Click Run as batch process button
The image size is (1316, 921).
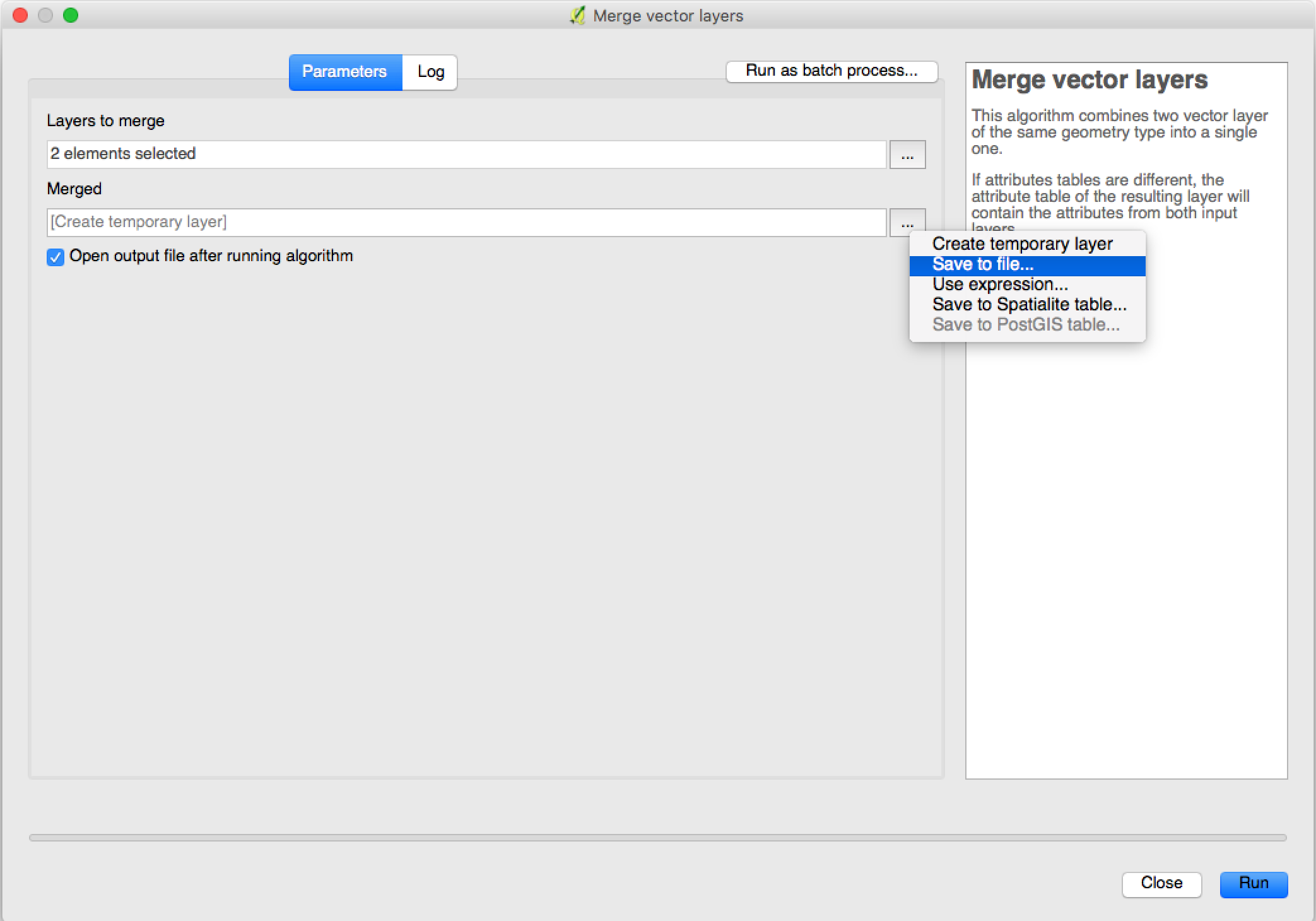831,71
